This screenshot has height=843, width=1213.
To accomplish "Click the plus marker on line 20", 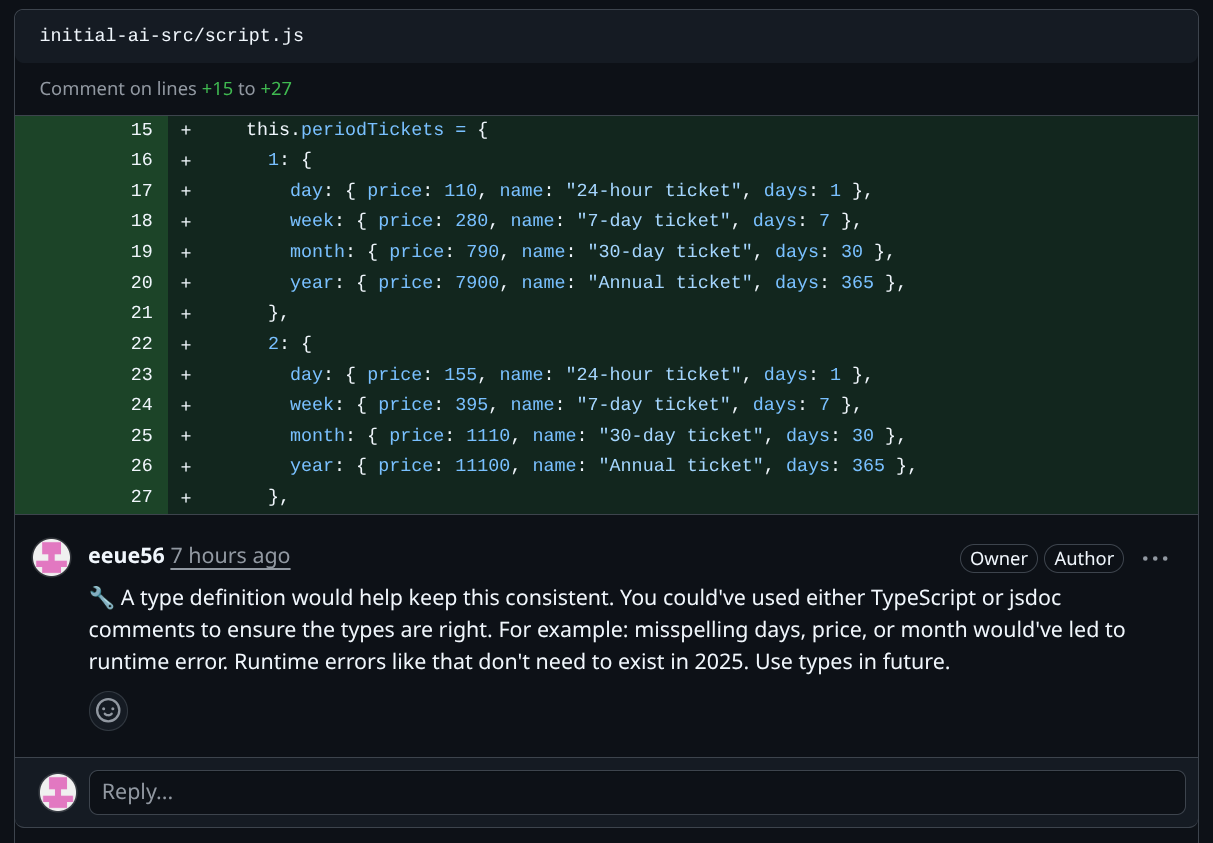I will (x=186, y=283).
